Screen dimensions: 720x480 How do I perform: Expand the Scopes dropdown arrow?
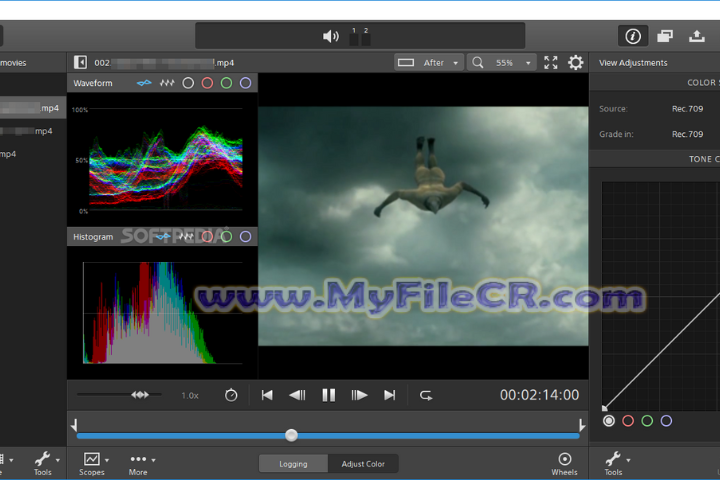(x=107, y=460)
